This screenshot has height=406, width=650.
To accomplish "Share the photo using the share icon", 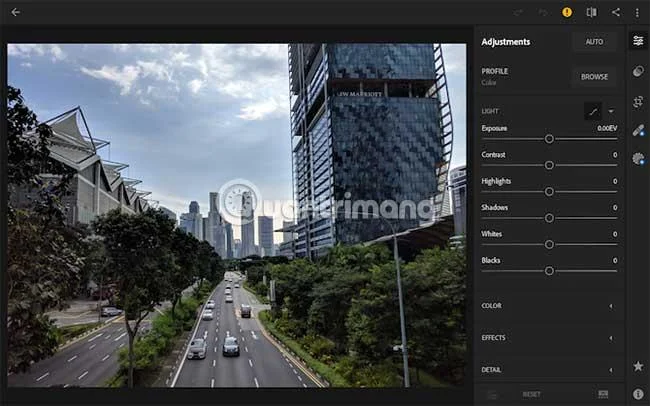I will click(x=616, y=12).
